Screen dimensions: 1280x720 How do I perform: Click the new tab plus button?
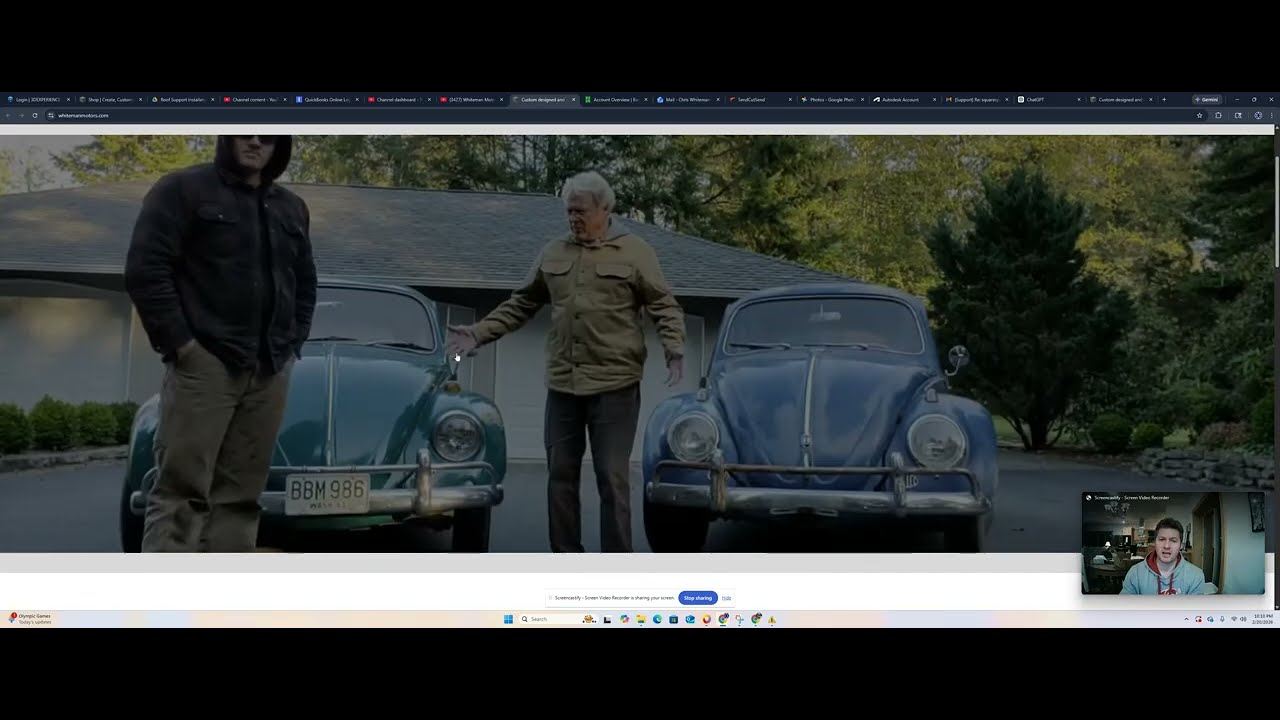[x=1164, y=100]
